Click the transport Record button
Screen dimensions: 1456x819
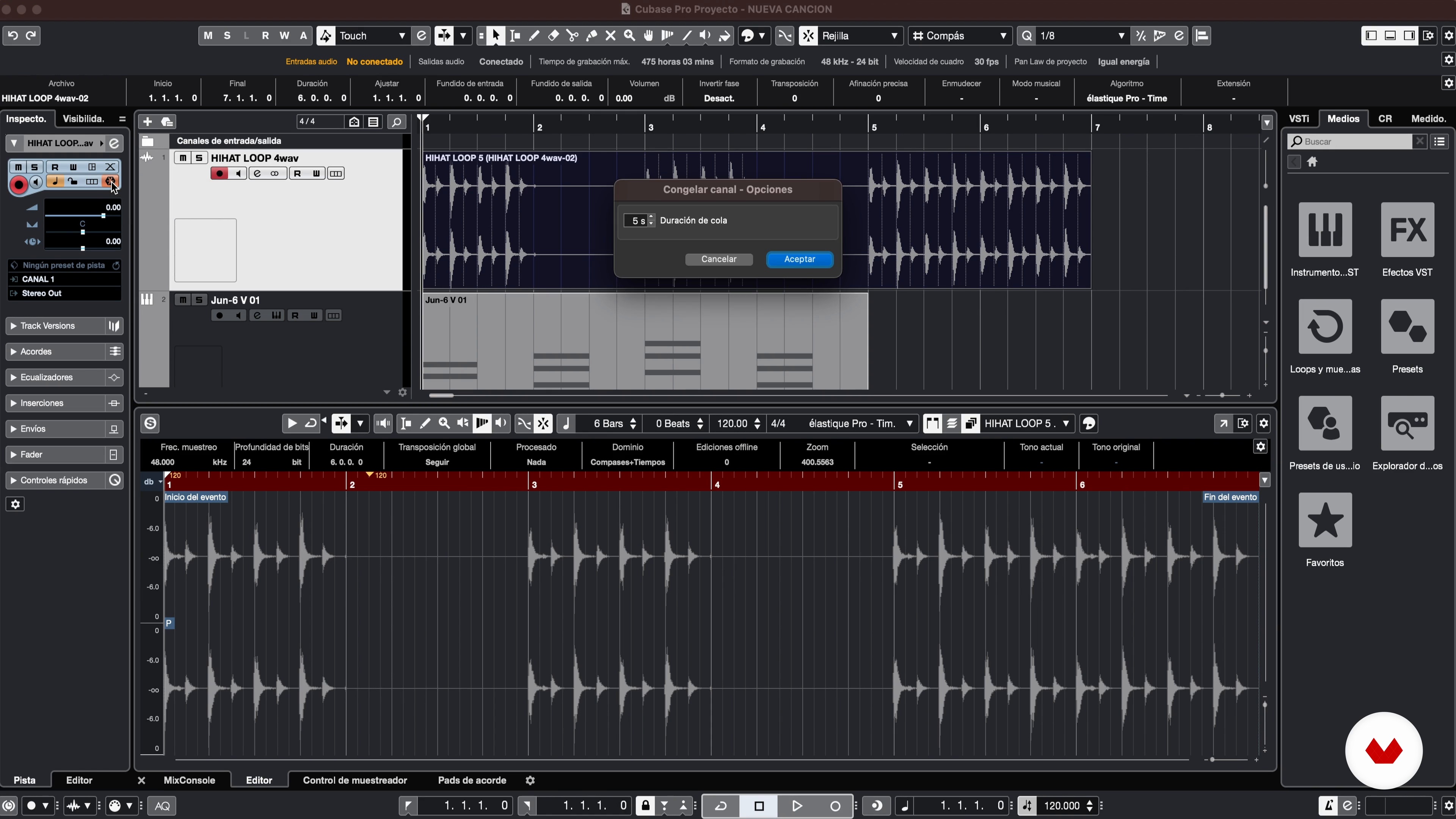pos(835,806)
